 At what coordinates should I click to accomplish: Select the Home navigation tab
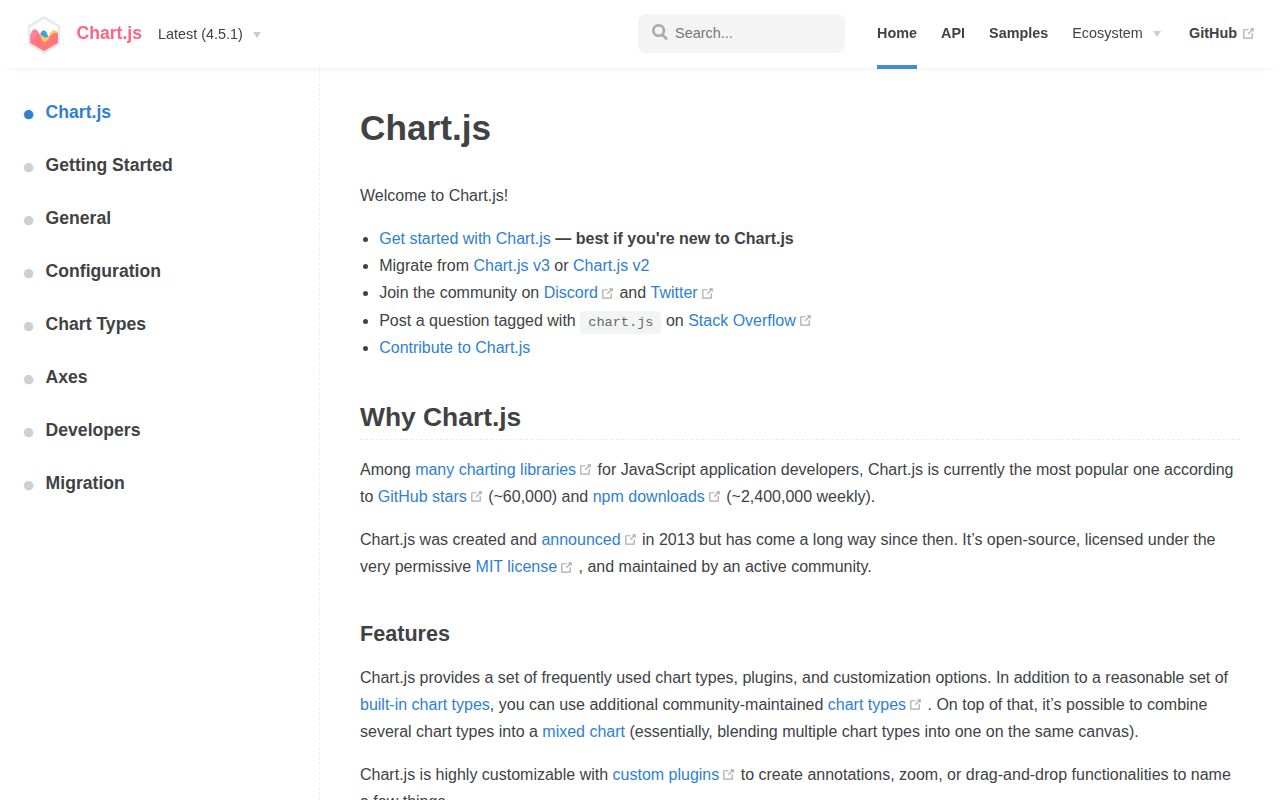pos(897,33)
